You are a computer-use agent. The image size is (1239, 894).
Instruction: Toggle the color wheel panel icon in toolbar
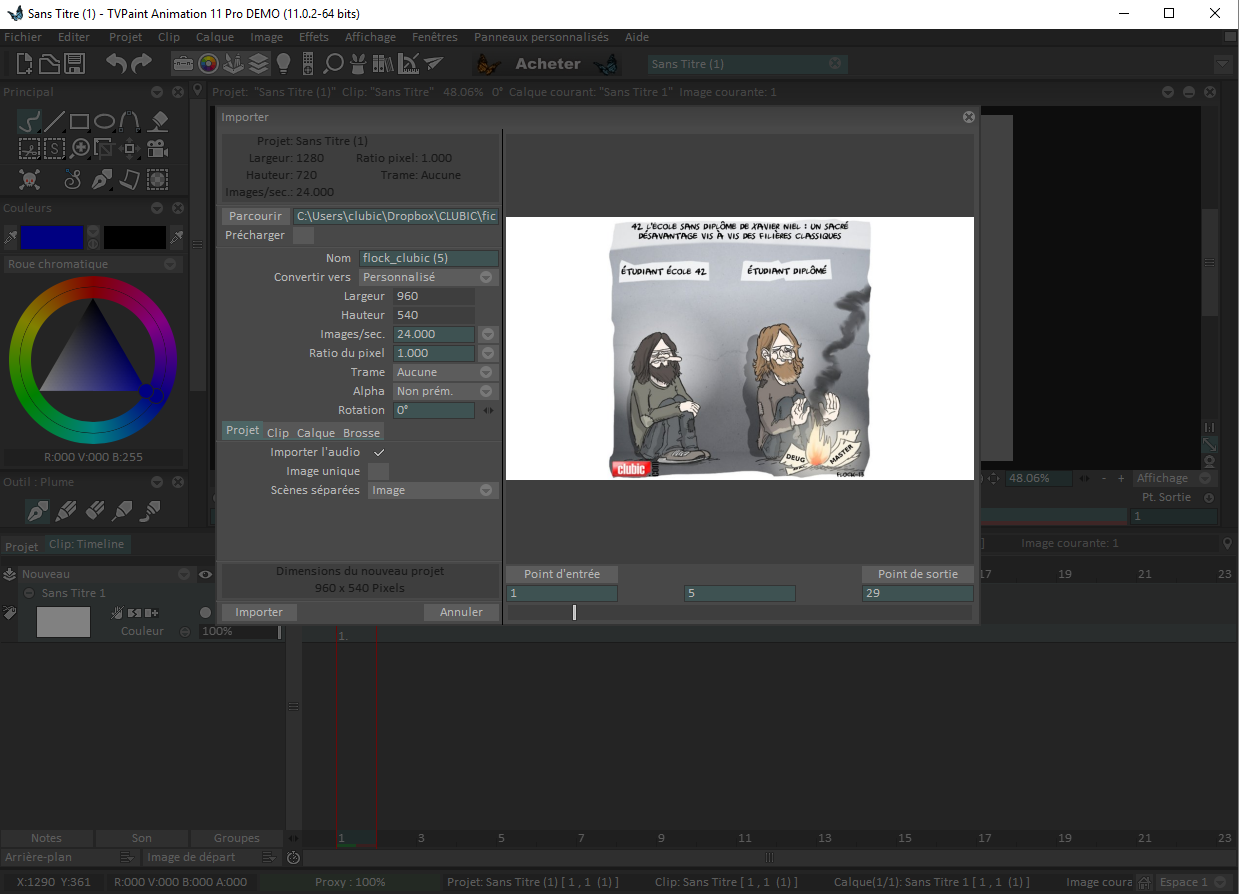(208, 64)
